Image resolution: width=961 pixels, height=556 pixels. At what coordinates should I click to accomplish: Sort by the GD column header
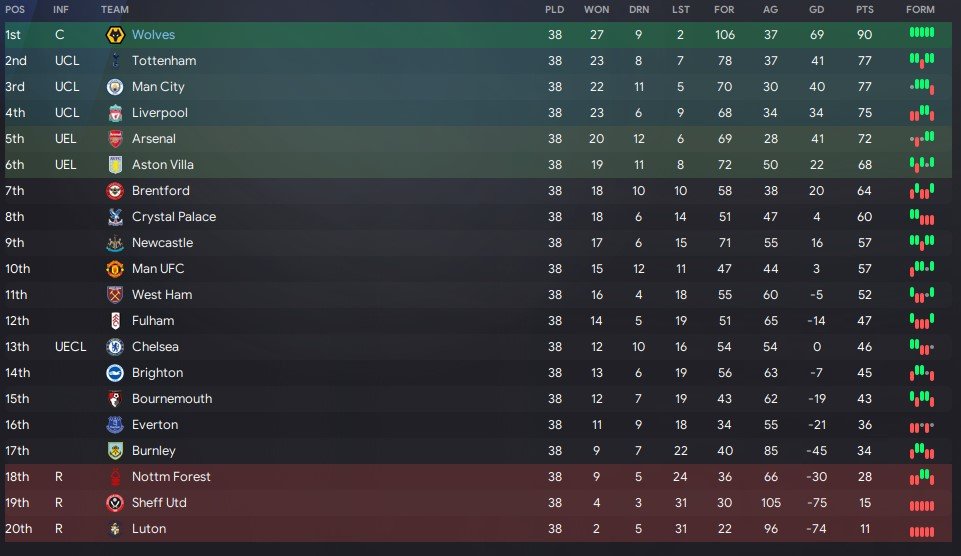coord(816,10)
